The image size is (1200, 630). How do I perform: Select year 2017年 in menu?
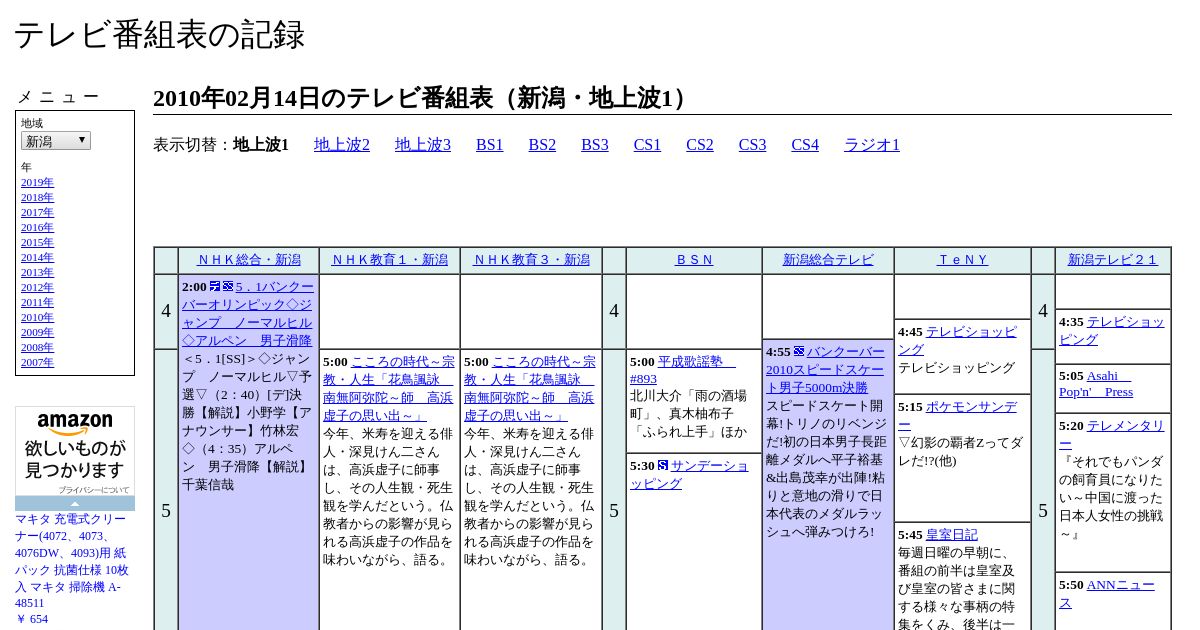pyautogui.click(x=37, y=212)
